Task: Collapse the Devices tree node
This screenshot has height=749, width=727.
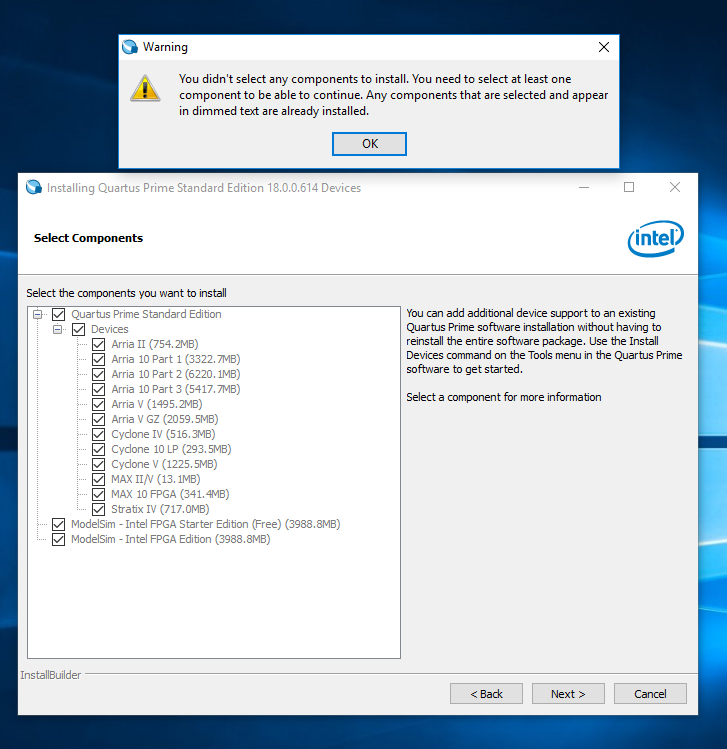Action: point(57,329)
